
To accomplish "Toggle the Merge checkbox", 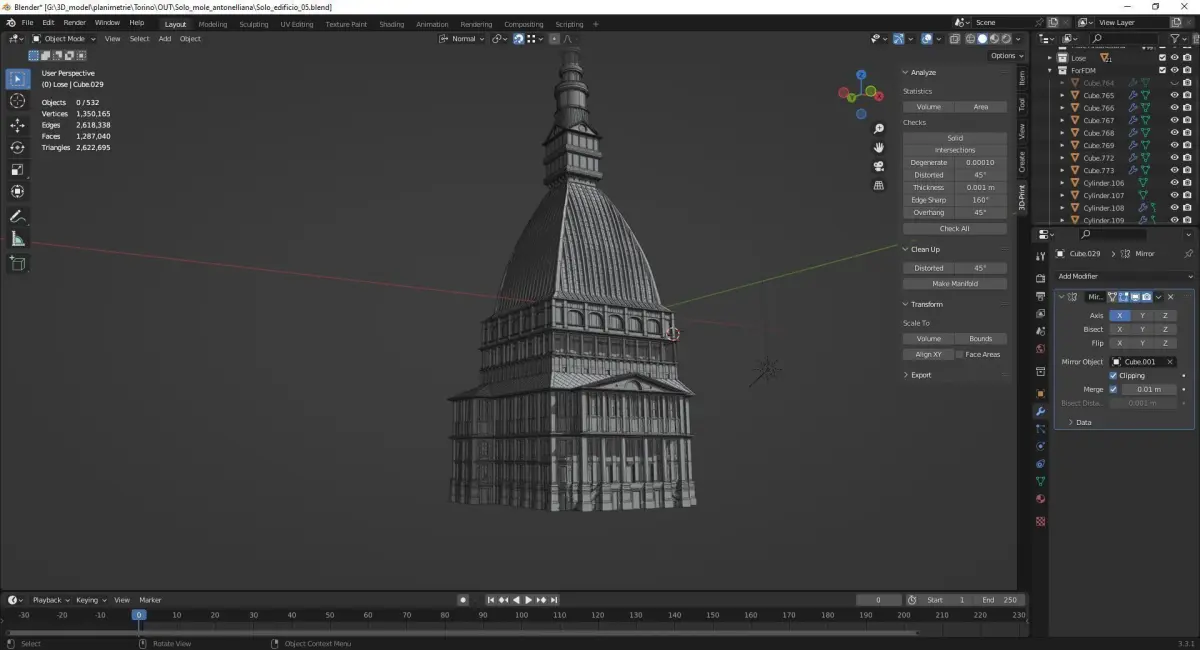I will pyautogui.click(x=1114, y=389).
